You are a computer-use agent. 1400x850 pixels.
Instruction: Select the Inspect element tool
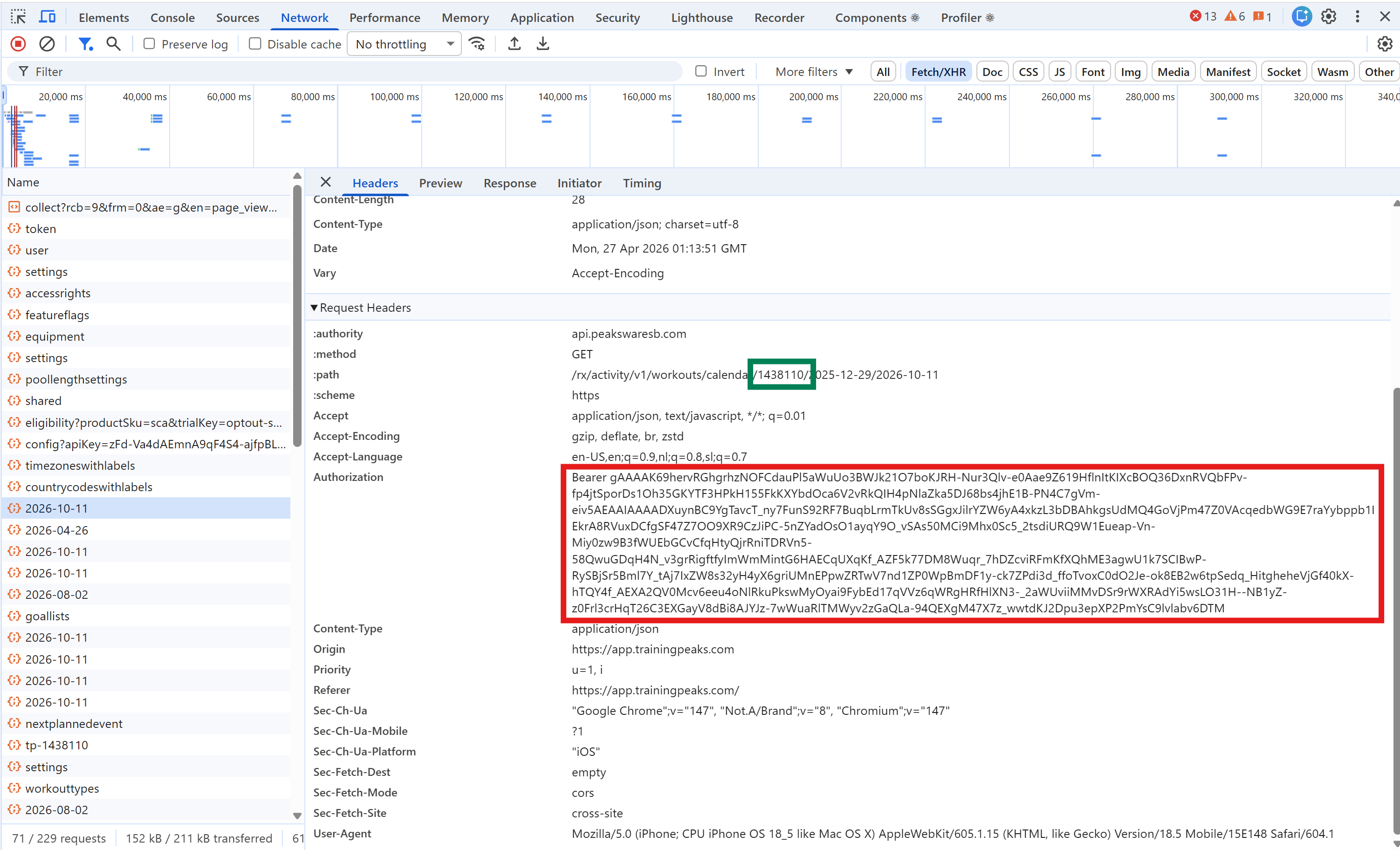click(x=18, y=16)
